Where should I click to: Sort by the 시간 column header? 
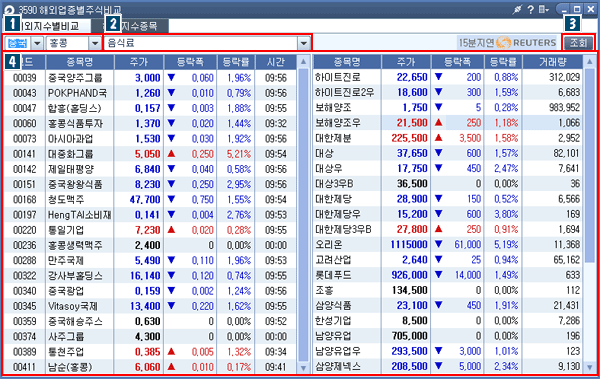tap(276, 62)
